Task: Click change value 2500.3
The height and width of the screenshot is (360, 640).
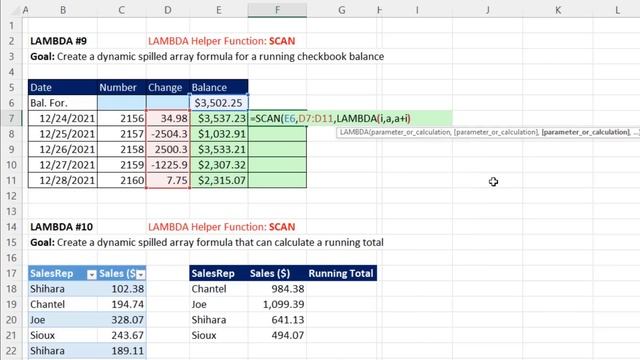Action: [x=168, y=149]
